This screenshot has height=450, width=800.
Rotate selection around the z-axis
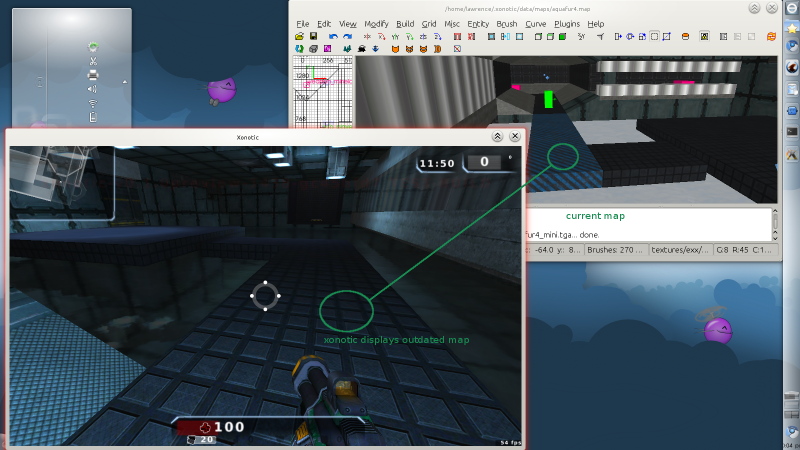(x=438, y=37)
